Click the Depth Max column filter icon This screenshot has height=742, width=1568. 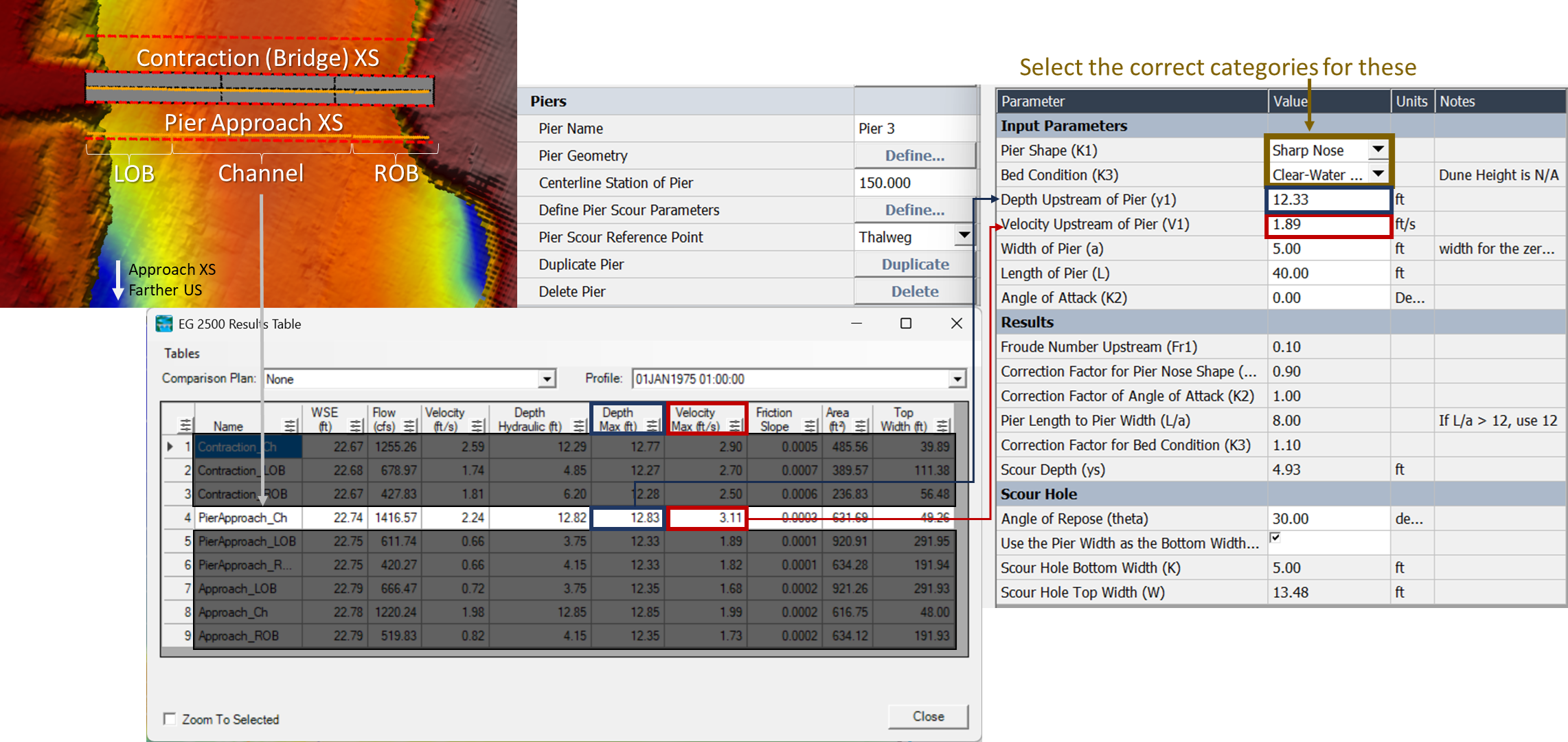pyautogui.click(x=652, y=426)
